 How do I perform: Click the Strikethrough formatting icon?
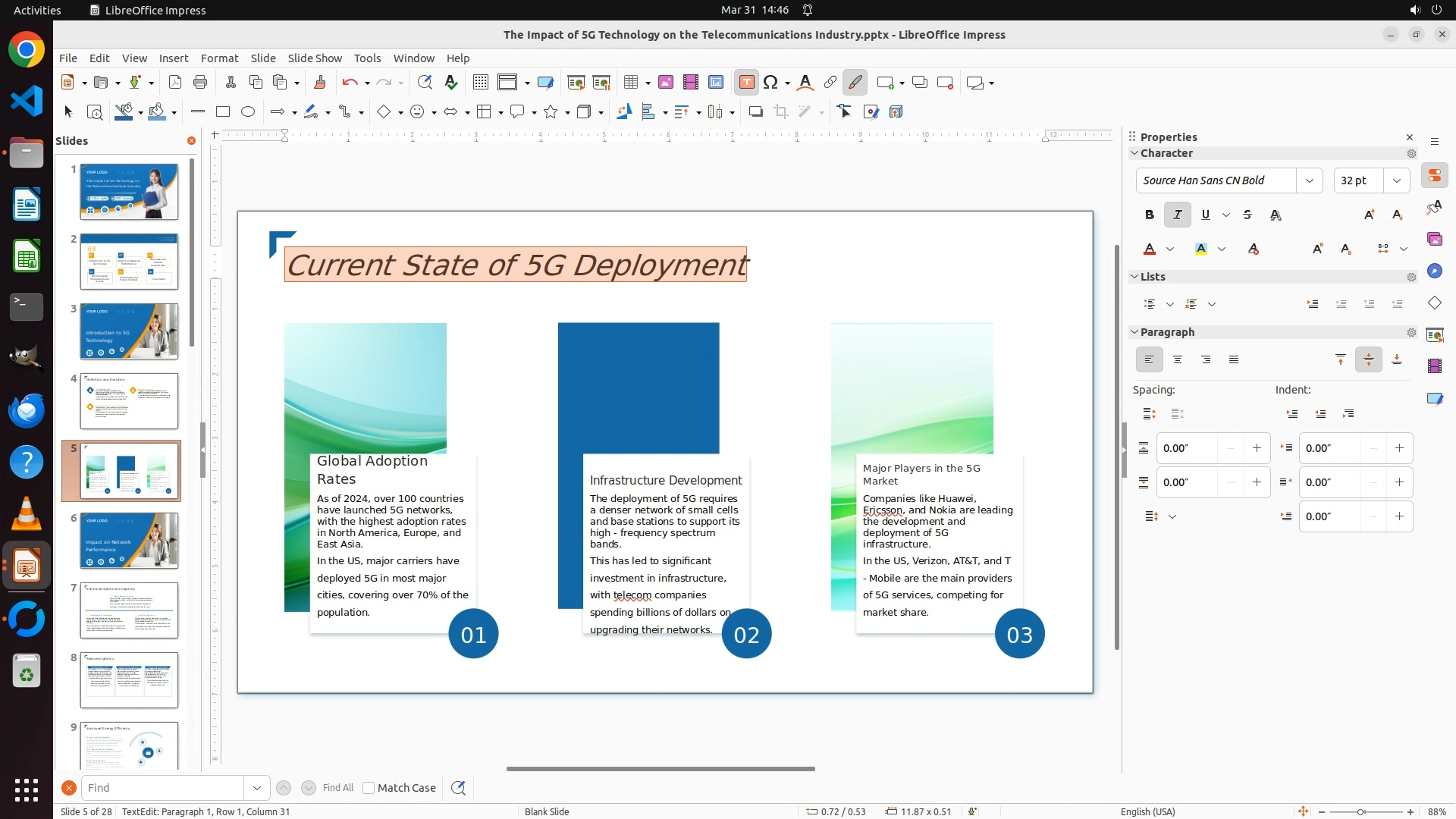click(x=1247, y=215)
